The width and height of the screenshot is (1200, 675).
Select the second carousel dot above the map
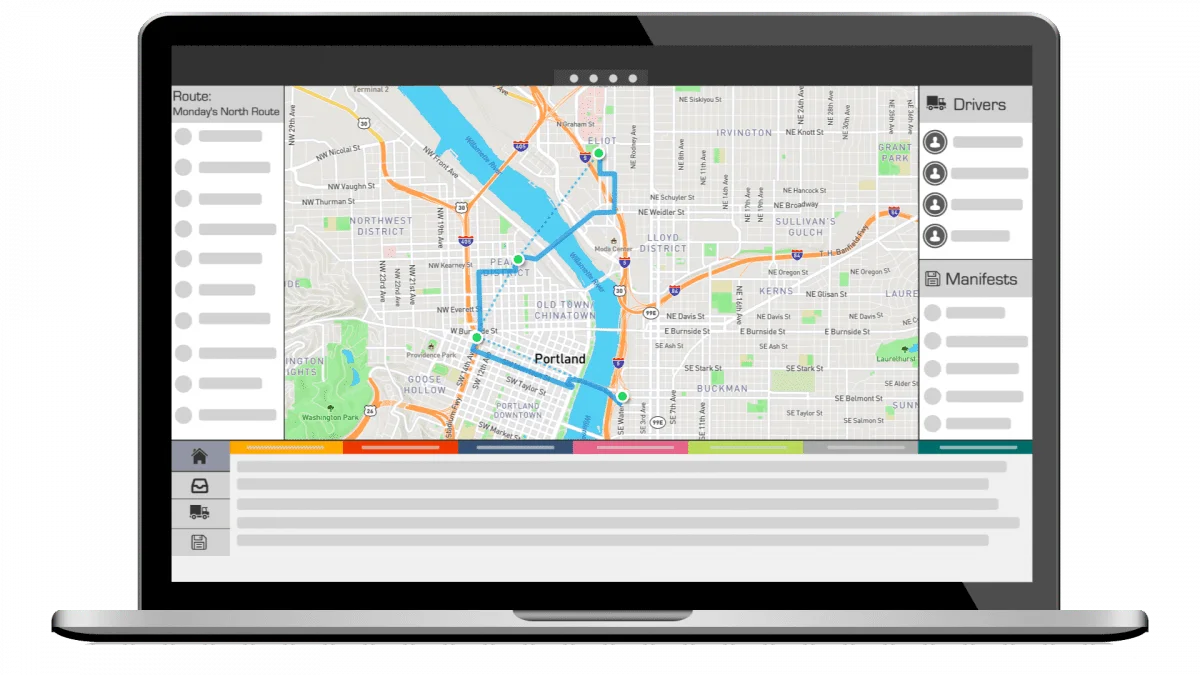click(593, 78)
